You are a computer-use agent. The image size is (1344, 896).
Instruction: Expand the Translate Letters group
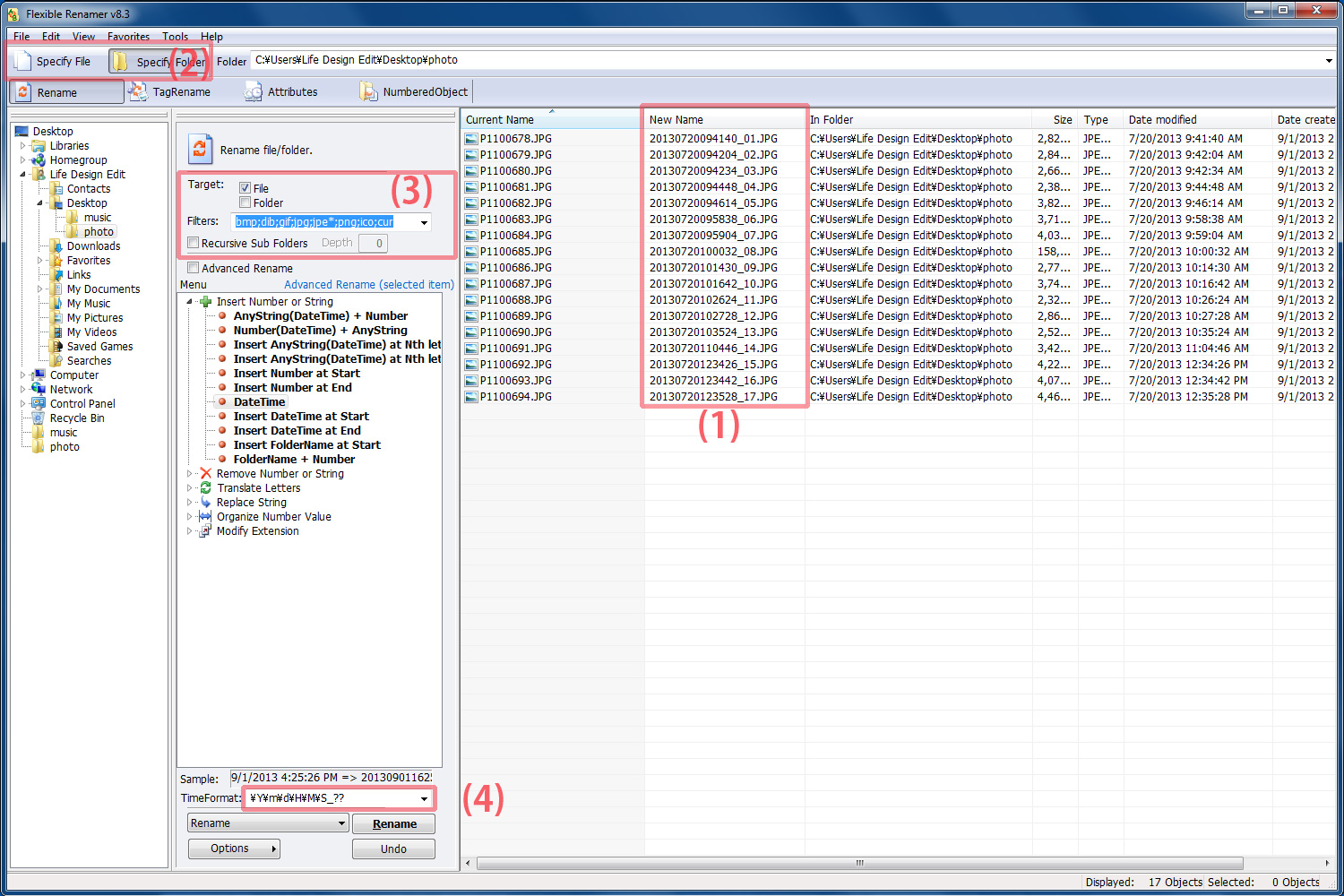[189, 488]
